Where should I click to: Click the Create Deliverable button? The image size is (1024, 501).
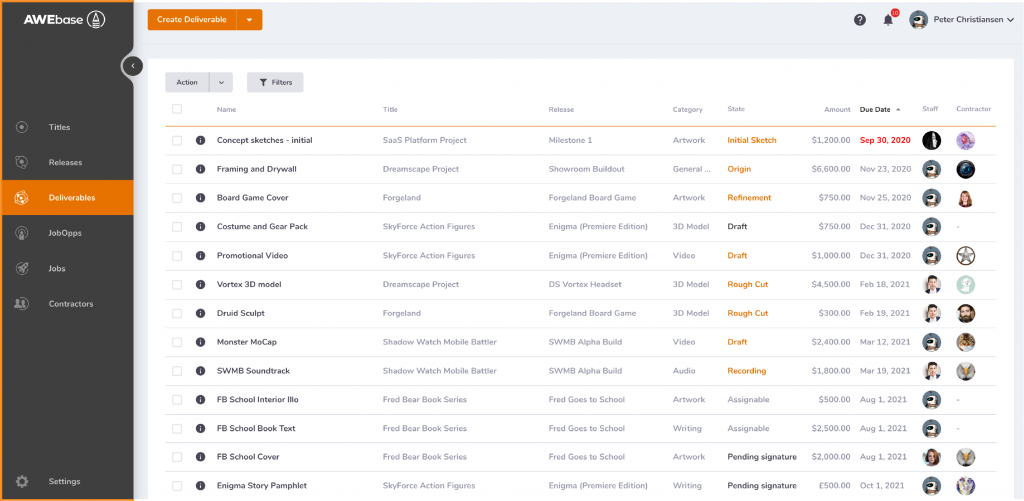coord(192,20)
